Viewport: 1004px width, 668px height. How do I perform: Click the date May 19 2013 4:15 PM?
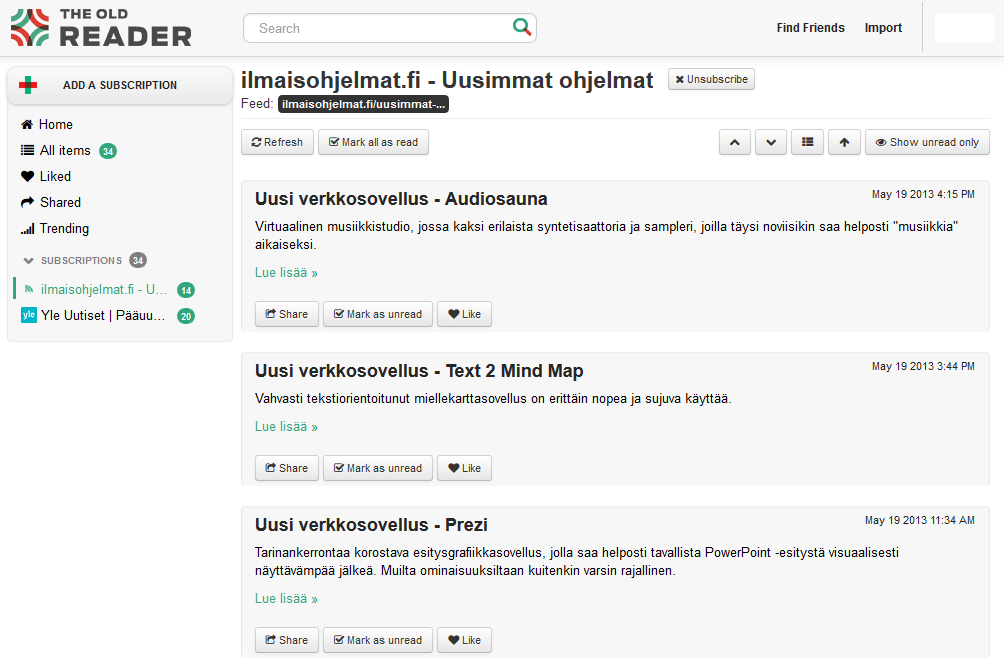click(923, 194)
